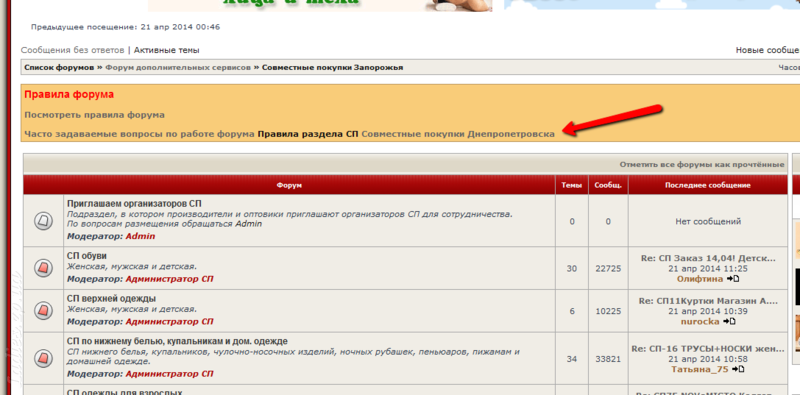Click topics count 6 for СП верхней одежды
Viewport: 800px width, 395px height.
tap(571, 311)
